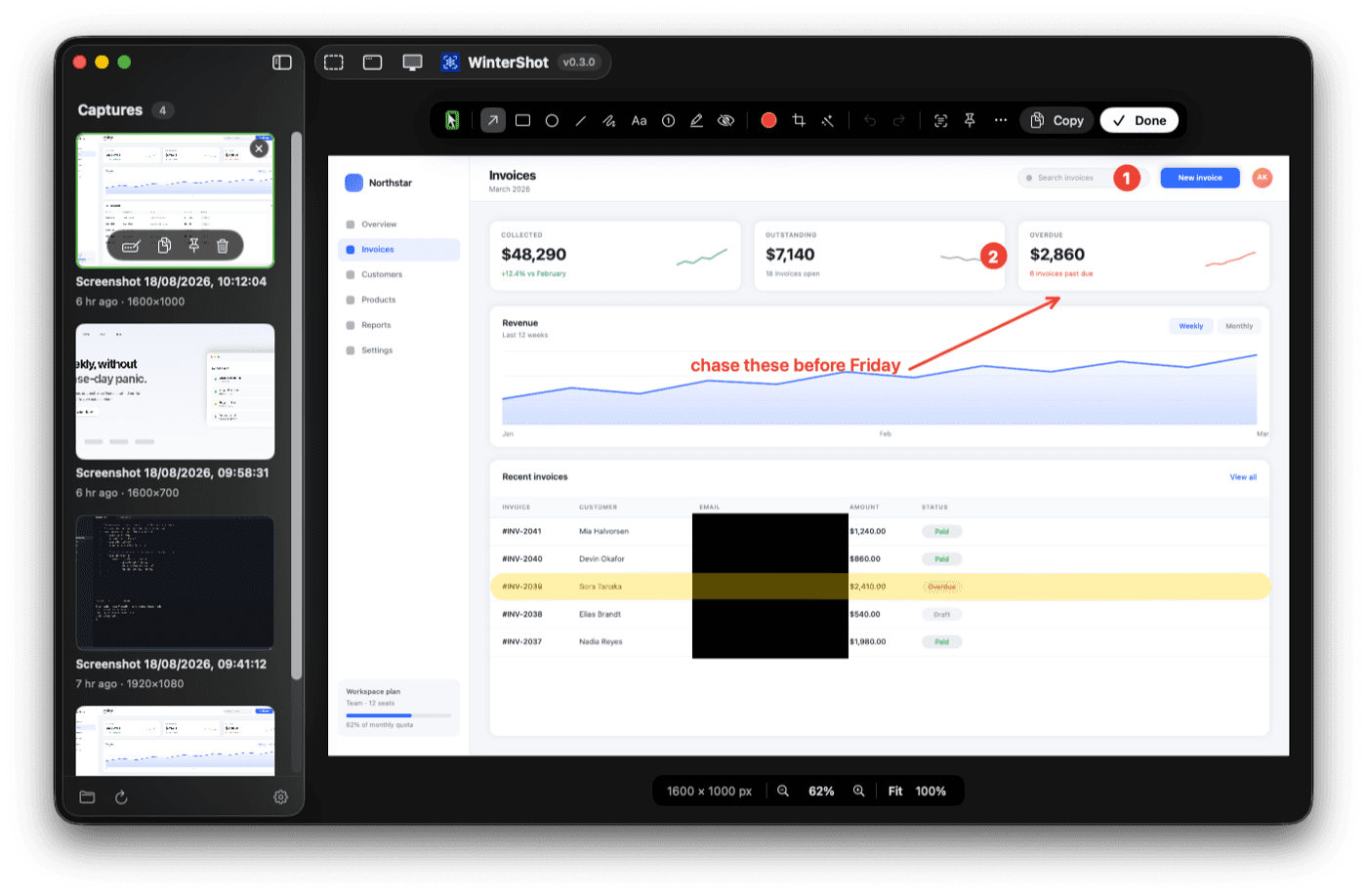Screen dimensions: 1367x896
Task: Select the numbered step counter tool
Action: point(668,120)
